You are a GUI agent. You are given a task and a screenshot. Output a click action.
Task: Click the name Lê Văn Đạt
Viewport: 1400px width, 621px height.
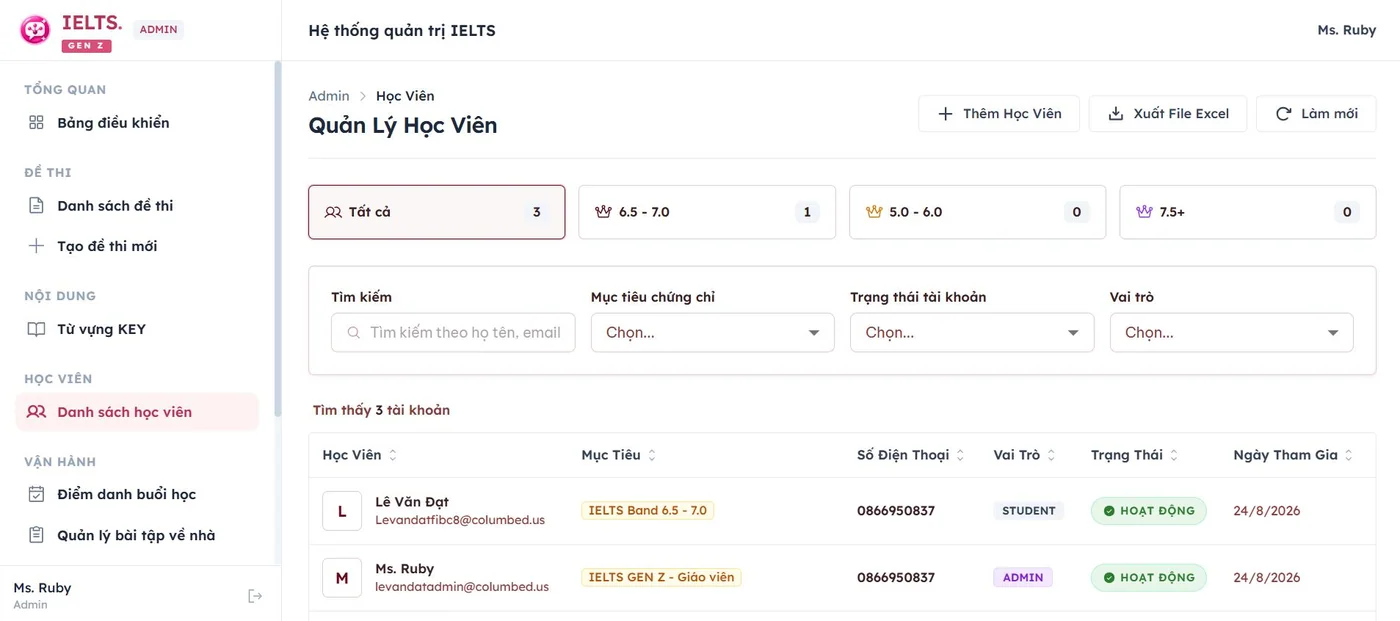pyautogui.click(x=412, y=502)
